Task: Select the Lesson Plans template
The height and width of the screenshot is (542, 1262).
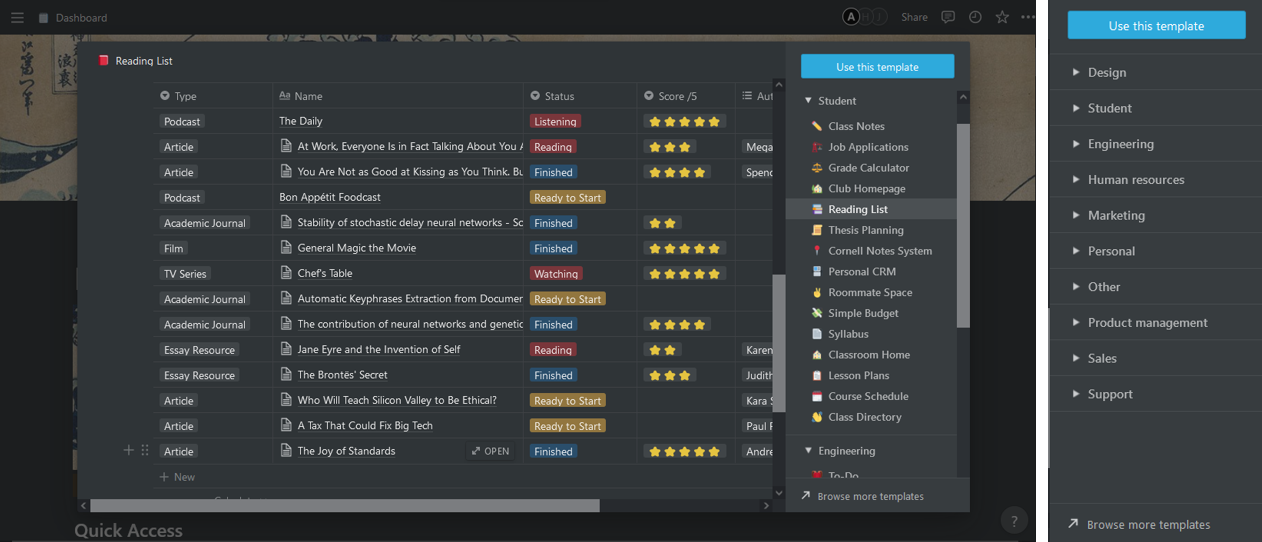Action: [871, 375]
